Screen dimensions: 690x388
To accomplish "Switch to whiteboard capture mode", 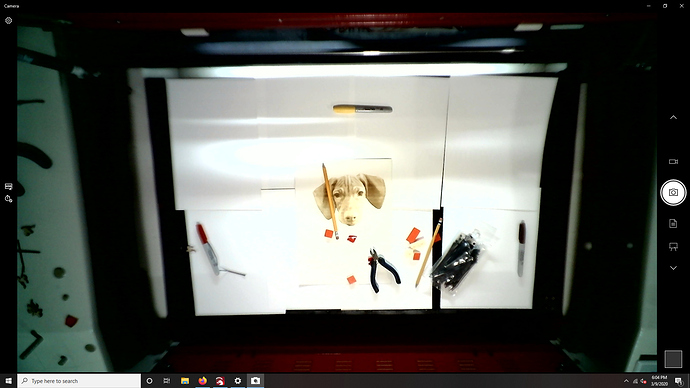I will pos(673,246).
